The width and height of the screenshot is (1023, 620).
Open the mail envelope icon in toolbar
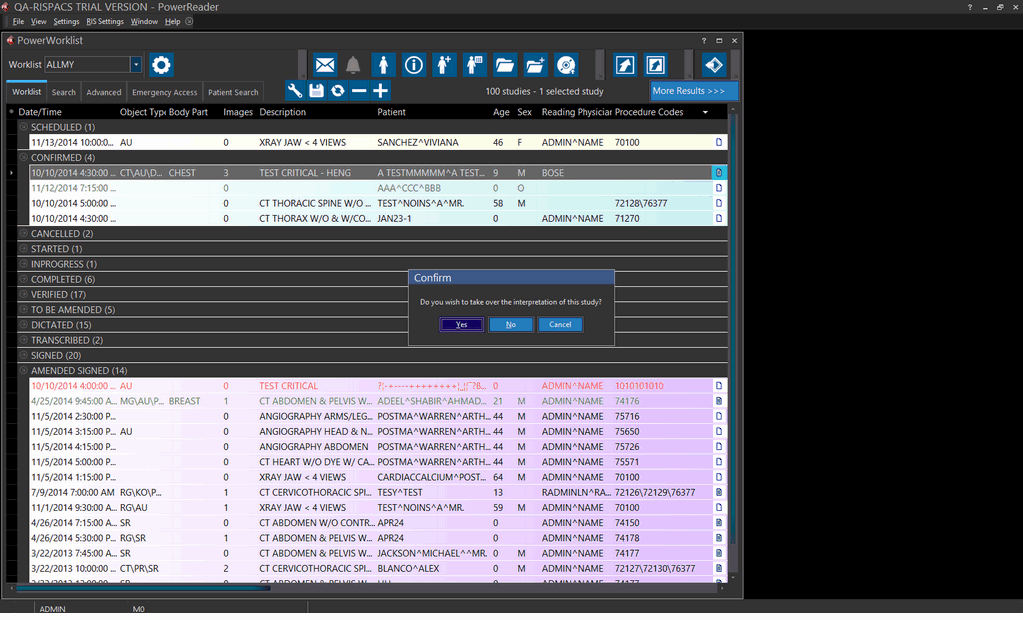(x=325, y=65)
